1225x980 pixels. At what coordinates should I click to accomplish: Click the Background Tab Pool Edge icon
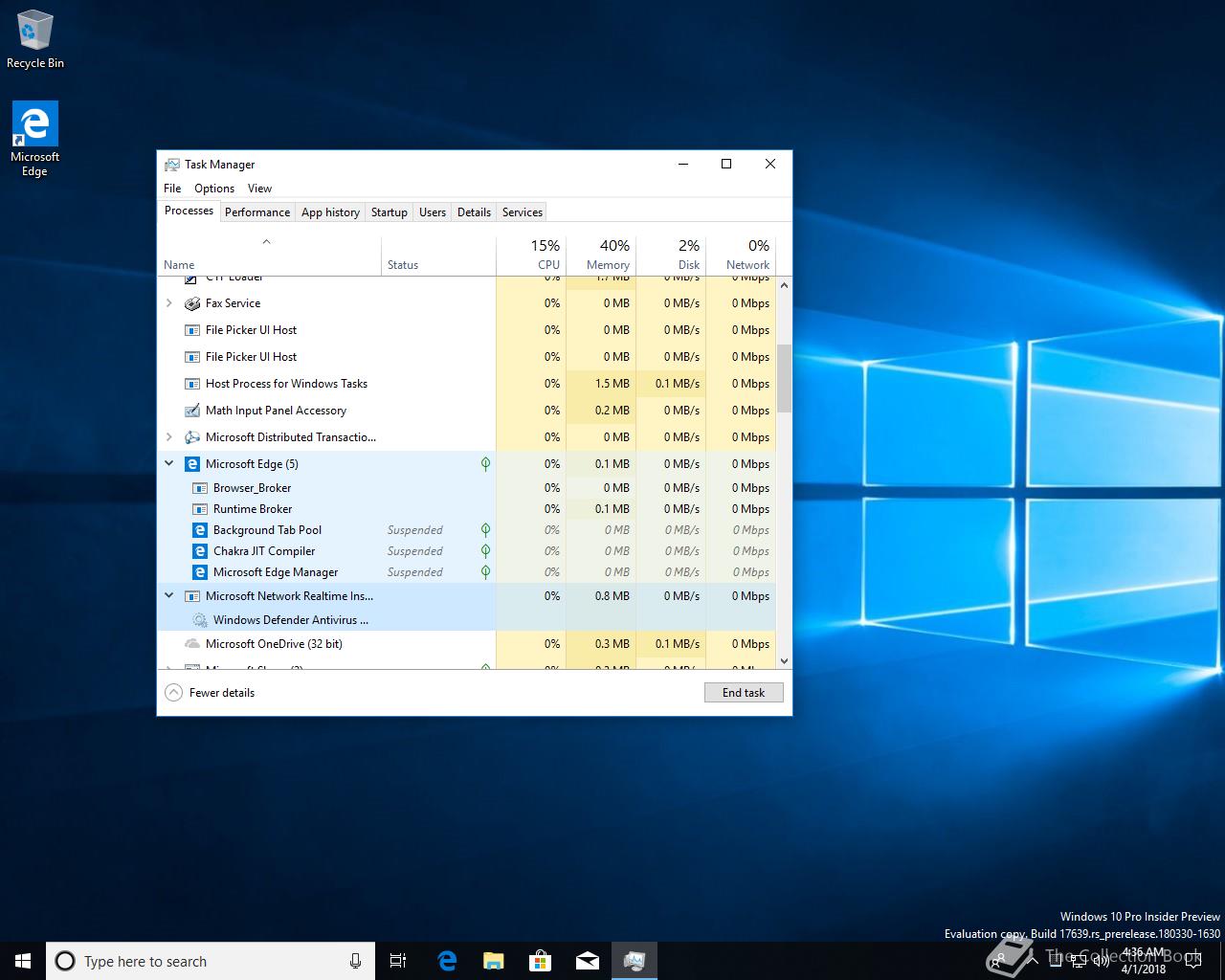pyautogui.click(x=200, y=530)
